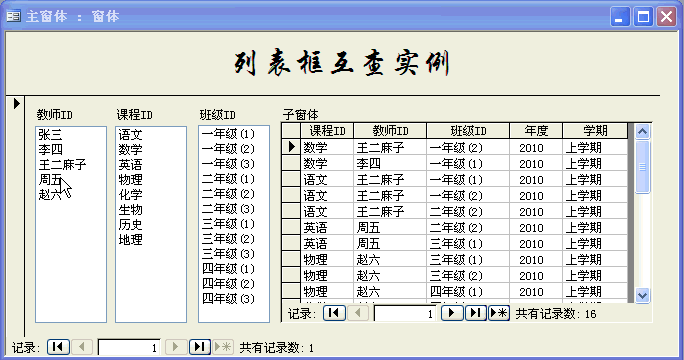Select 一年级(1) in 班级ID list

[x=228, y=134]
